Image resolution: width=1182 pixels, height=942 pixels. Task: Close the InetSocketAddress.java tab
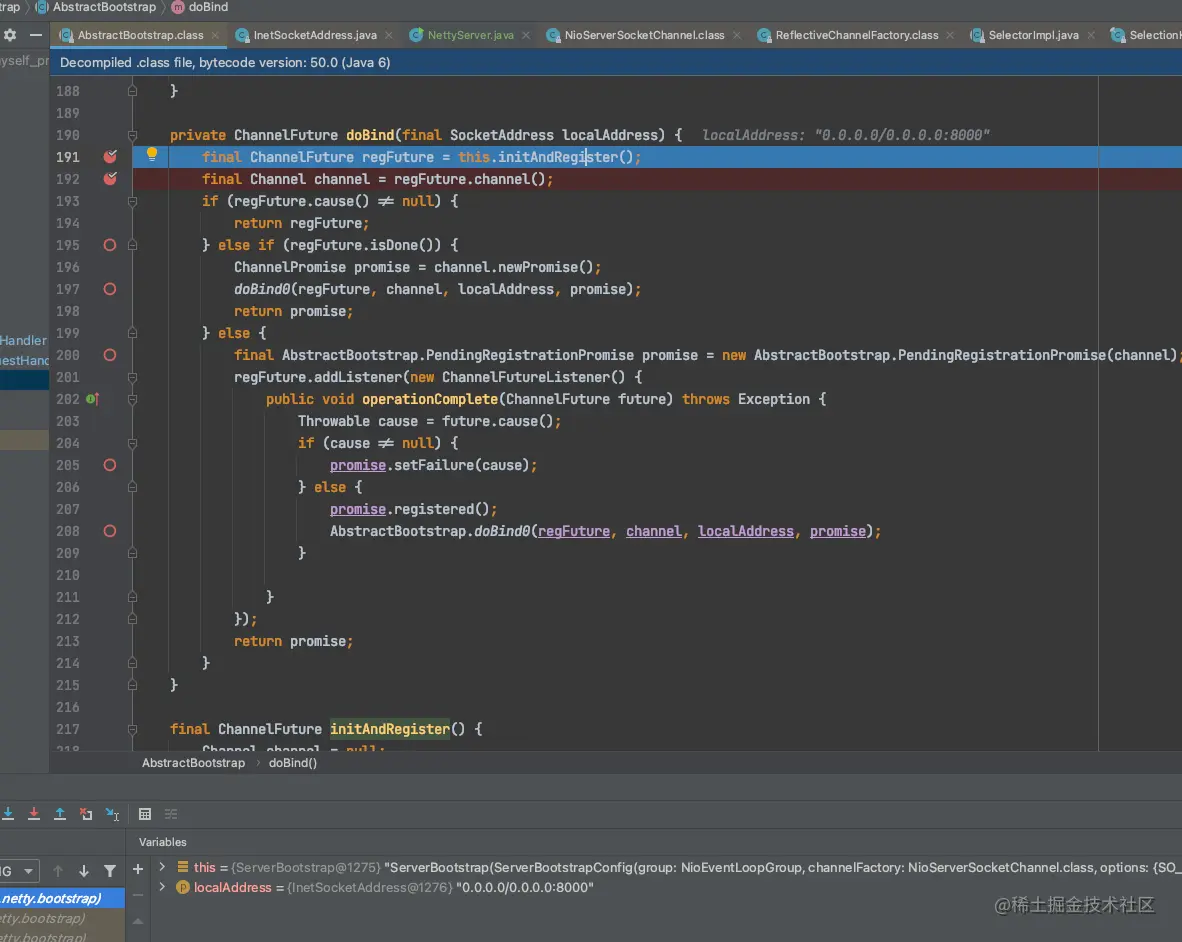click(x=389, y=35)
